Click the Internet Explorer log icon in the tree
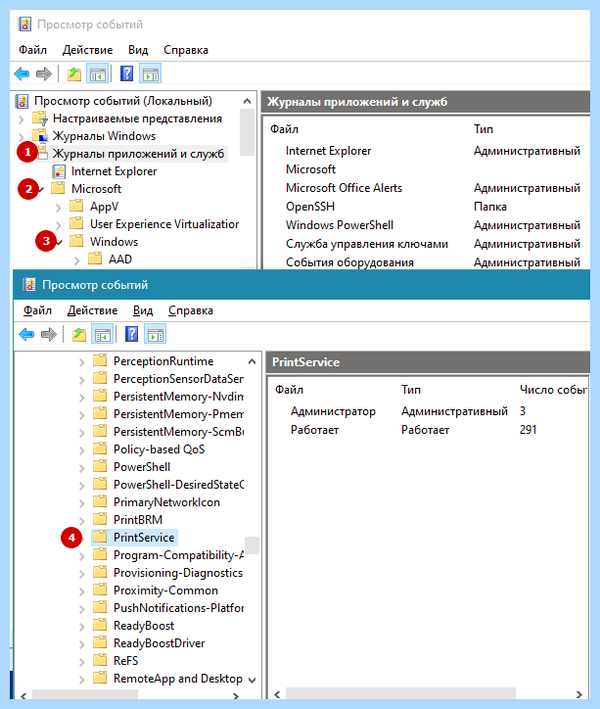This screenshot has height=709, width=600. tap(58, 171)
